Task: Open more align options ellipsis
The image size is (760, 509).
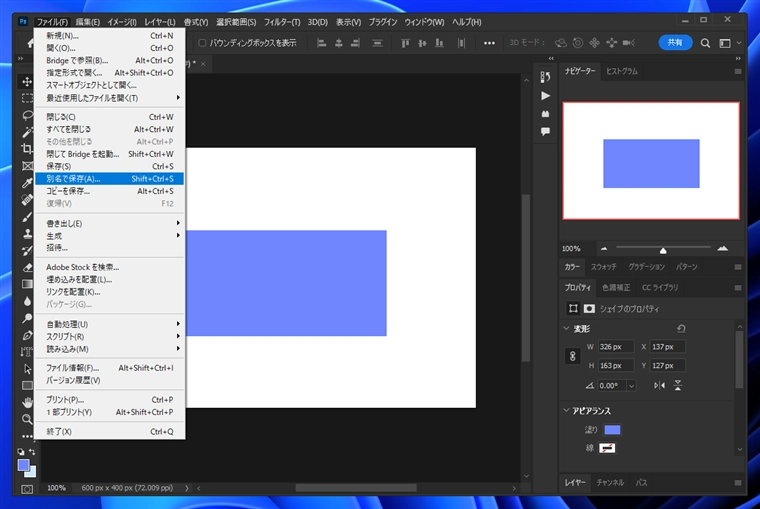Action: pyautogui.click(x=489, y=43)
